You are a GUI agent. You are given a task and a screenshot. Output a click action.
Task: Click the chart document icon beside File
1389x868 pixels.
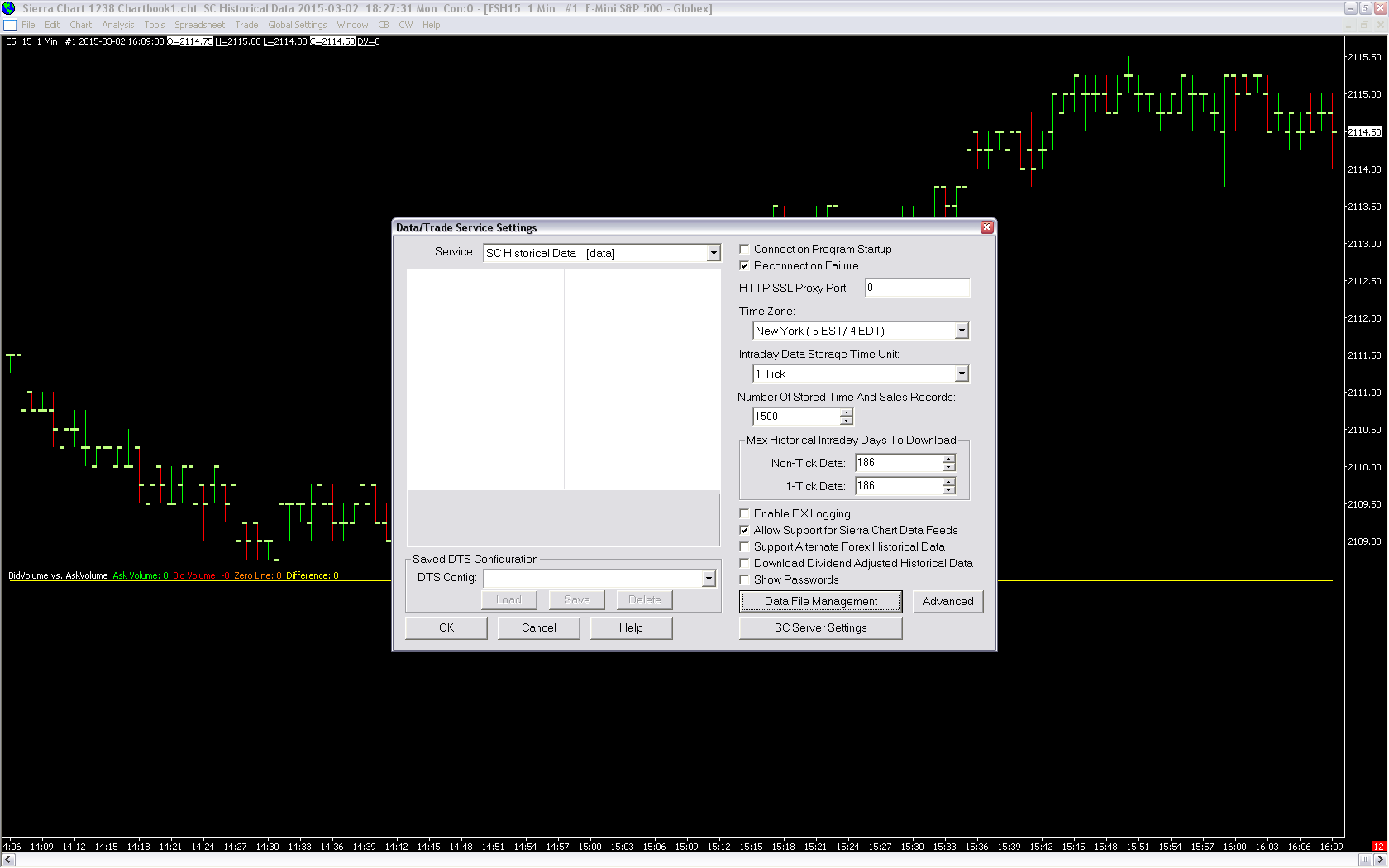tap(10, 26)
